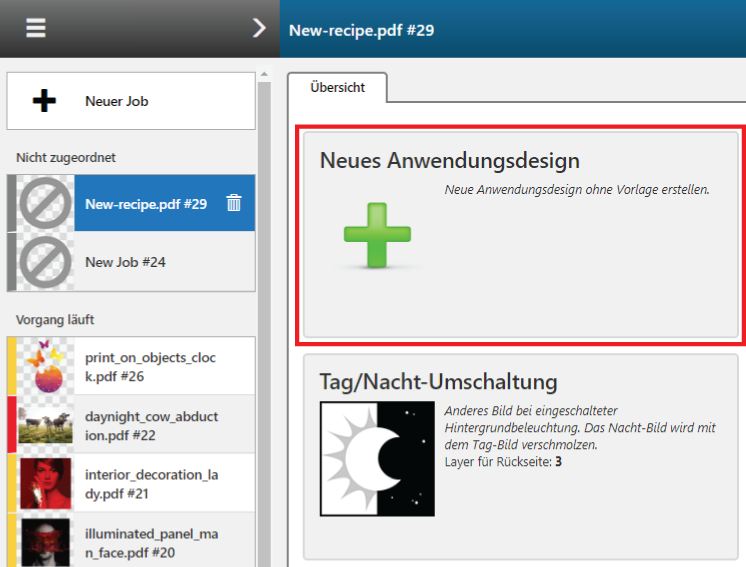Open the hamburger menu
The height and width of the screenshot is (567, 746).
[x=36, y=28]
